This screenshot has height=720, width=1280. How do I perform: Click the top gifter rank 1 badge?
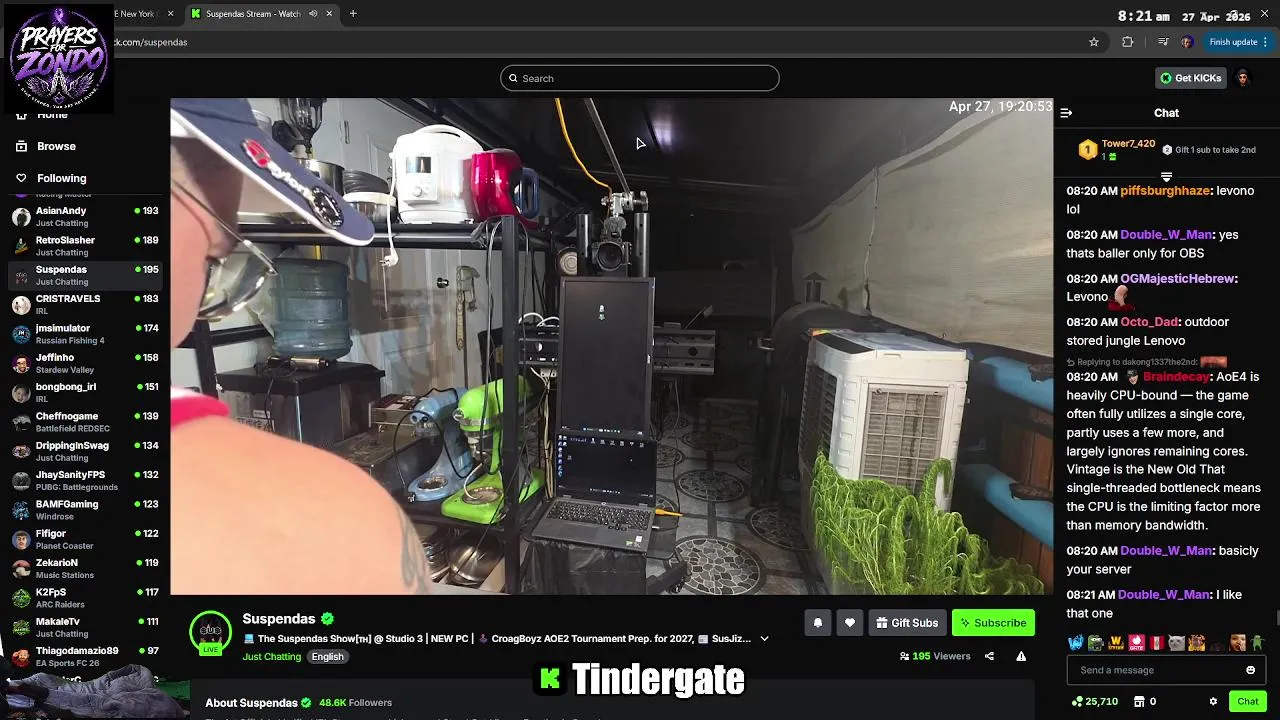pos(1088,150)
